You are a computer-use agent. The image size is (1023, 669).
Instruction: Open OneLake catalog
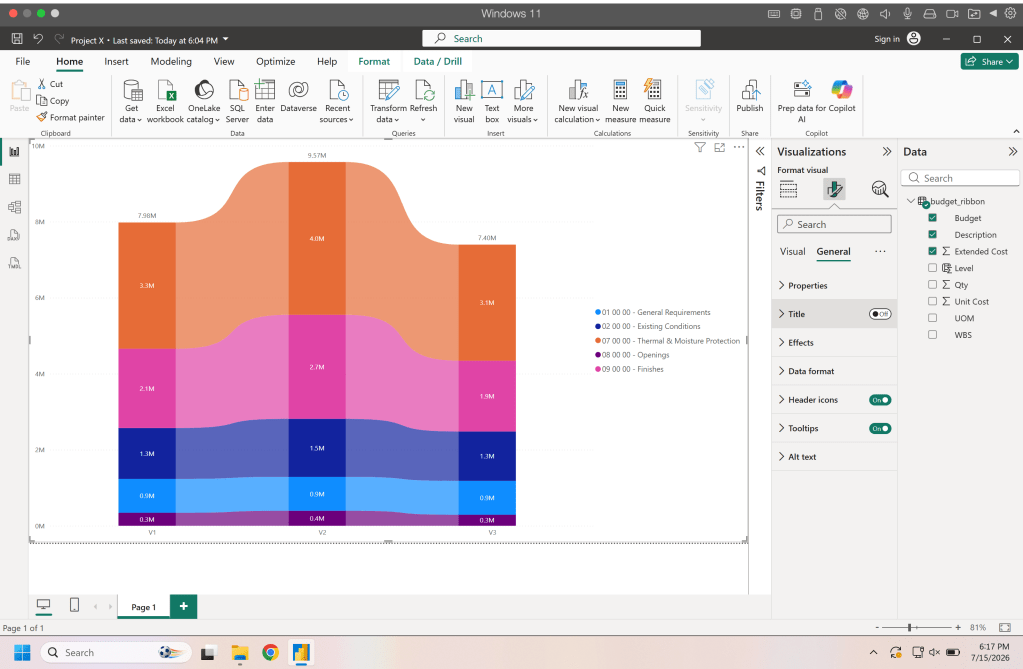pyautogui.click(x=204, y=101)
